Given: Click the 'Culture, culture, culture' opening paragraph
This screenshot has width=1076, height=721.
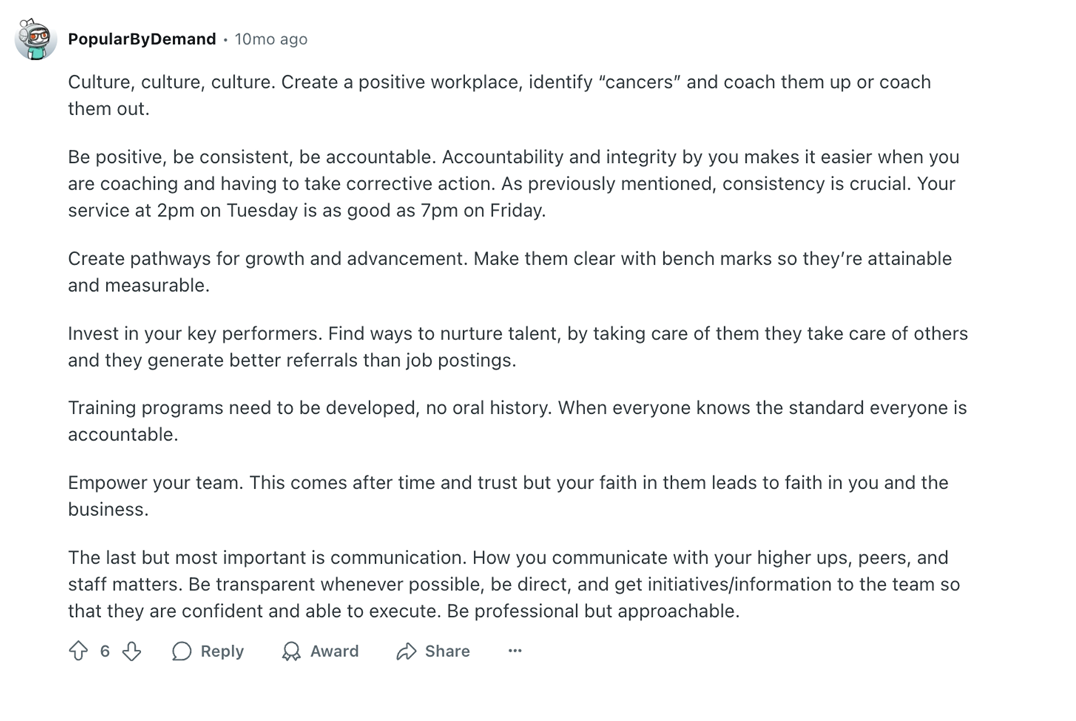Looking at the screenshot, I should coord(500,95).
